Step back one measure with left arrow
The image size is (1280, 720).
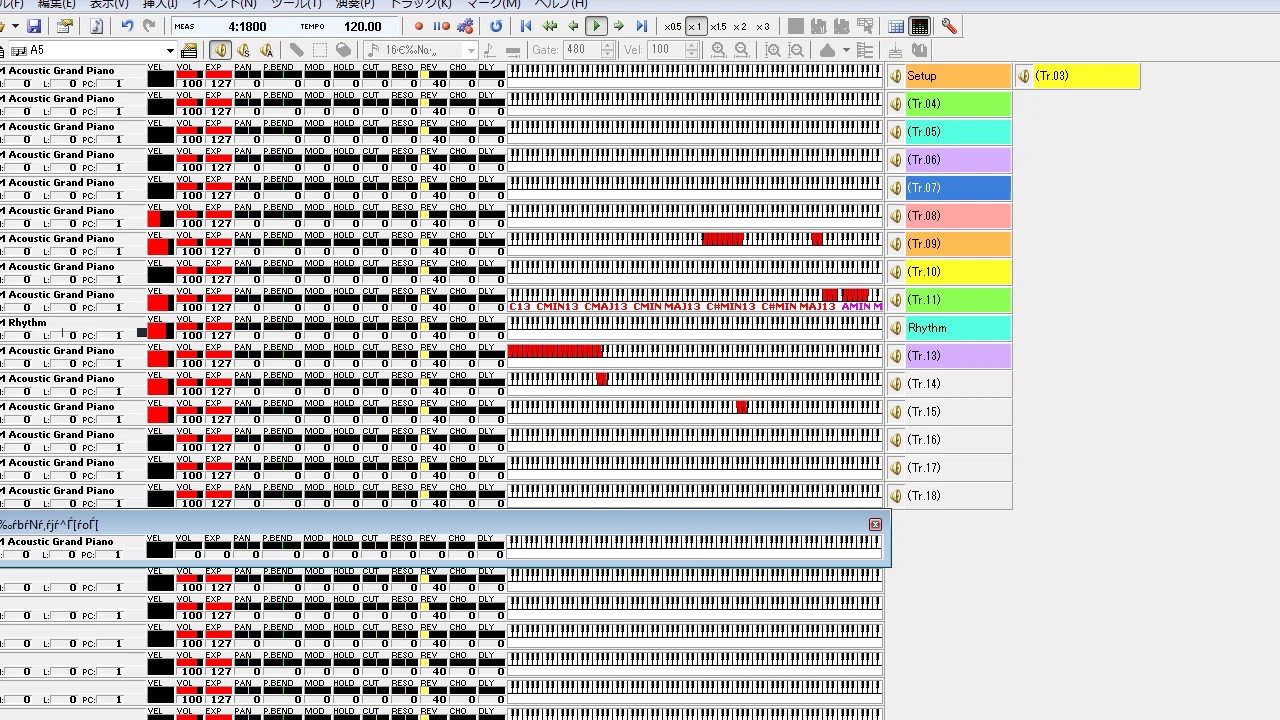[573, 26]
